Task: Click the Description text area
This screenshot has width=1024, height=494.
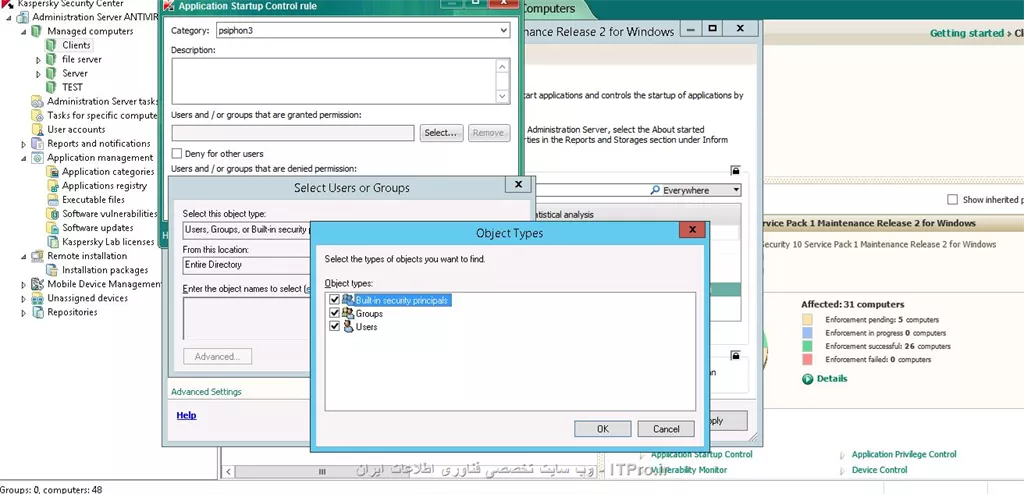Action: coord(334,81)
